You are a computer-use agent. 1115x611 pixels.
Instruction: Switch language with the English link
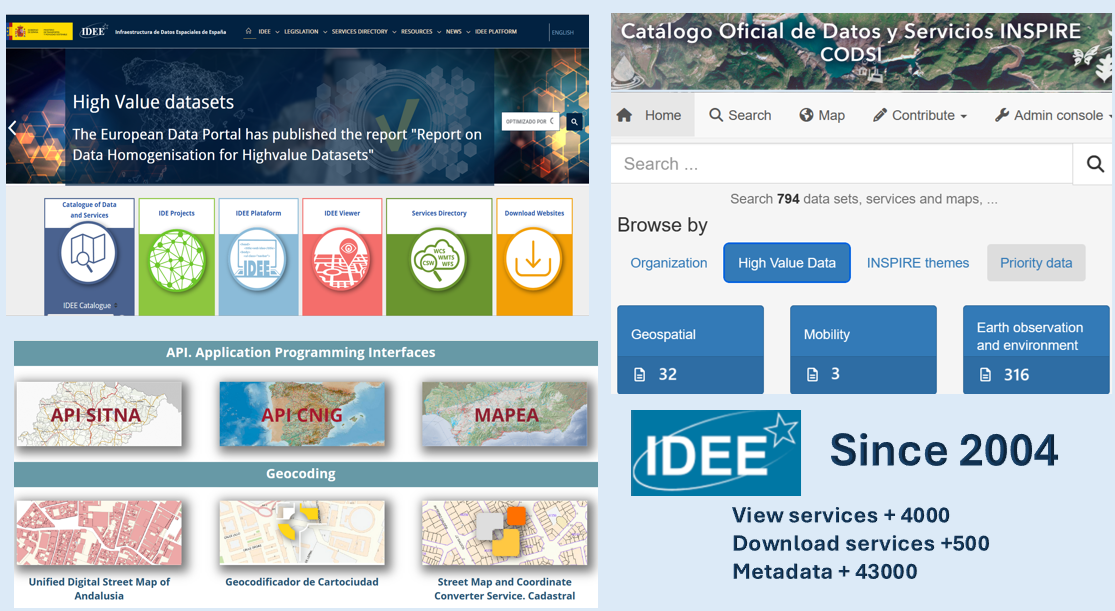tap(562, 32)
